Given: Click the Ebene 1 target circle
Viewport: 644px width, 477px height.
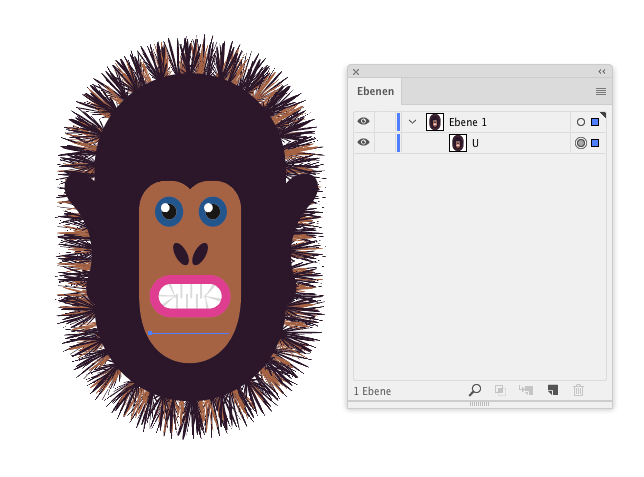Looking at the screenshot, I should click(581, 122).
